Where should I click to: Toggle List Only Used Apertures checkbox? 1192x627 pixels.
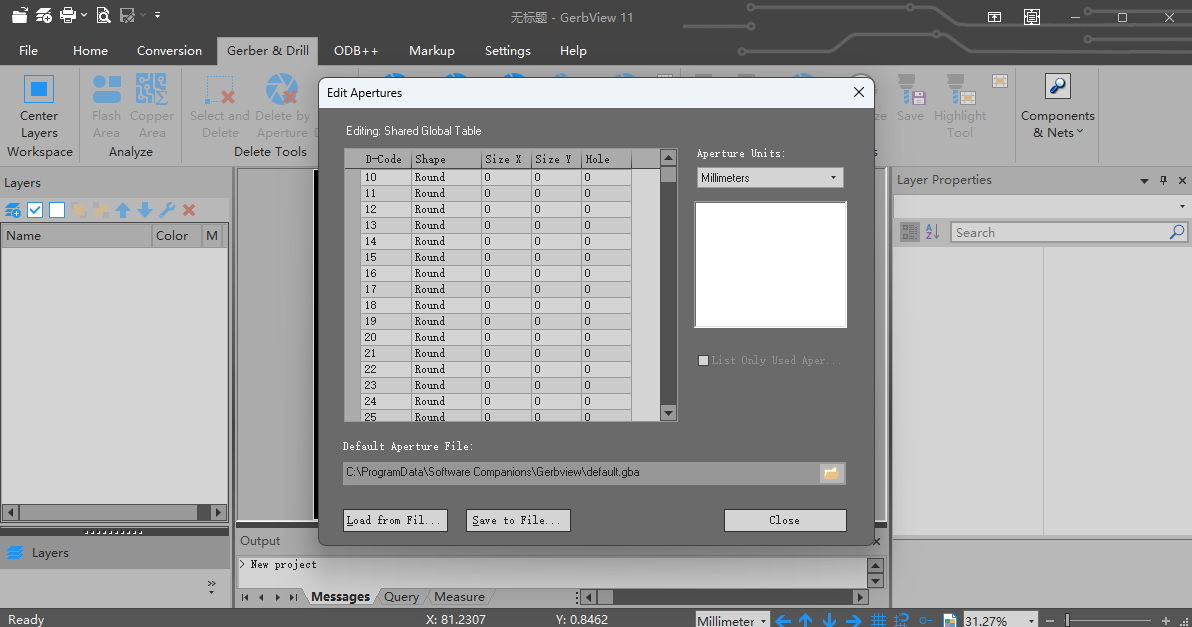click(x=704, y=360)
